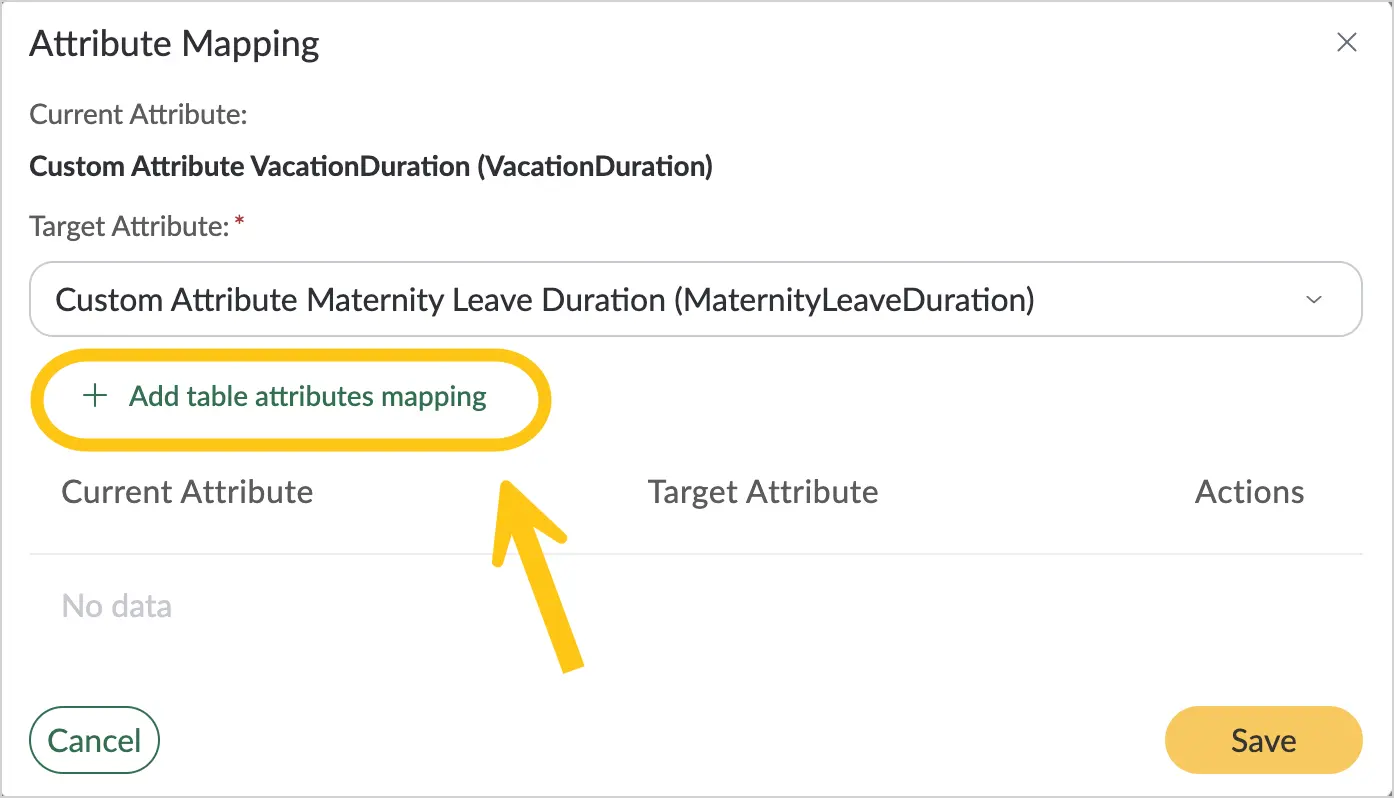Viewport: 1394px width, 798px height.
Task: Cancel the attribute mapping dialog
Action: [x=95, y=740]
